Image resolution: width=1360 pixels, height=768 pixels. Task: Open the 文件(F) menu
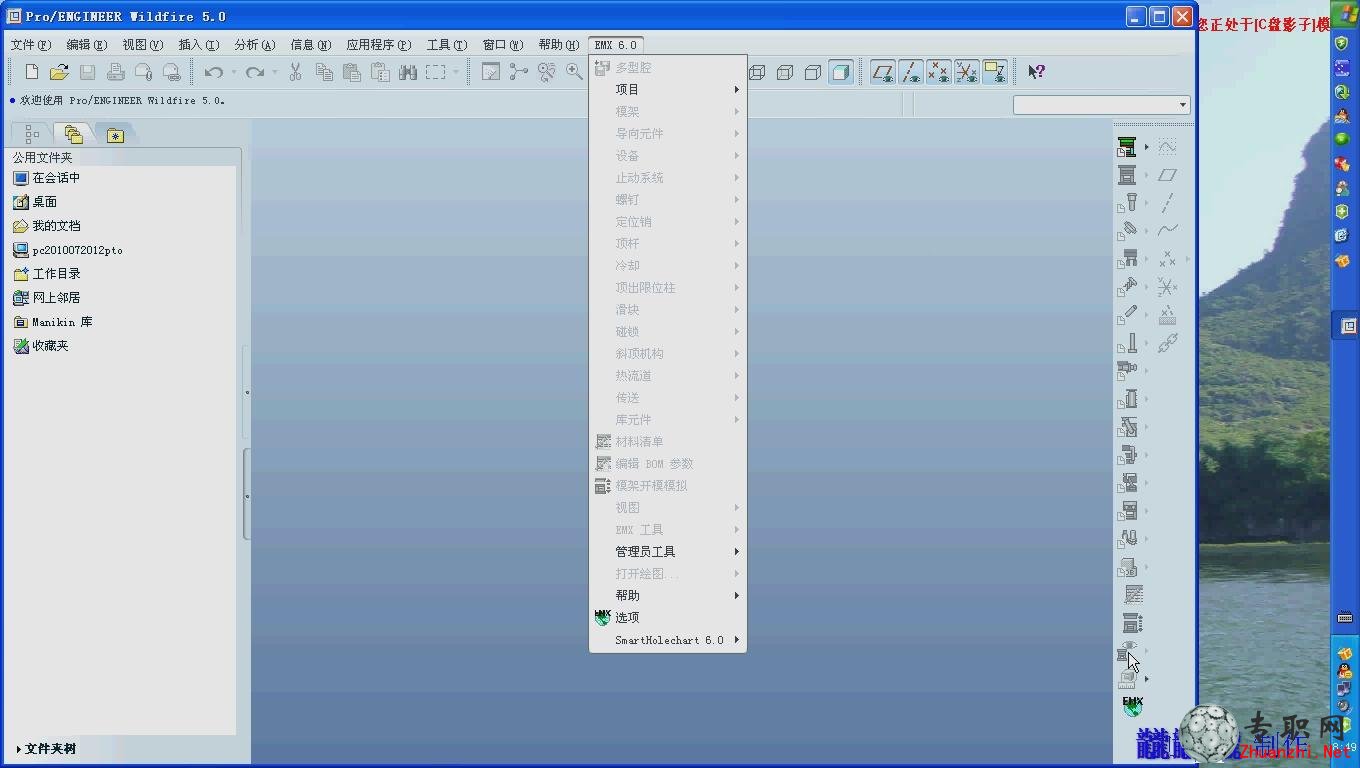[31, 45]
